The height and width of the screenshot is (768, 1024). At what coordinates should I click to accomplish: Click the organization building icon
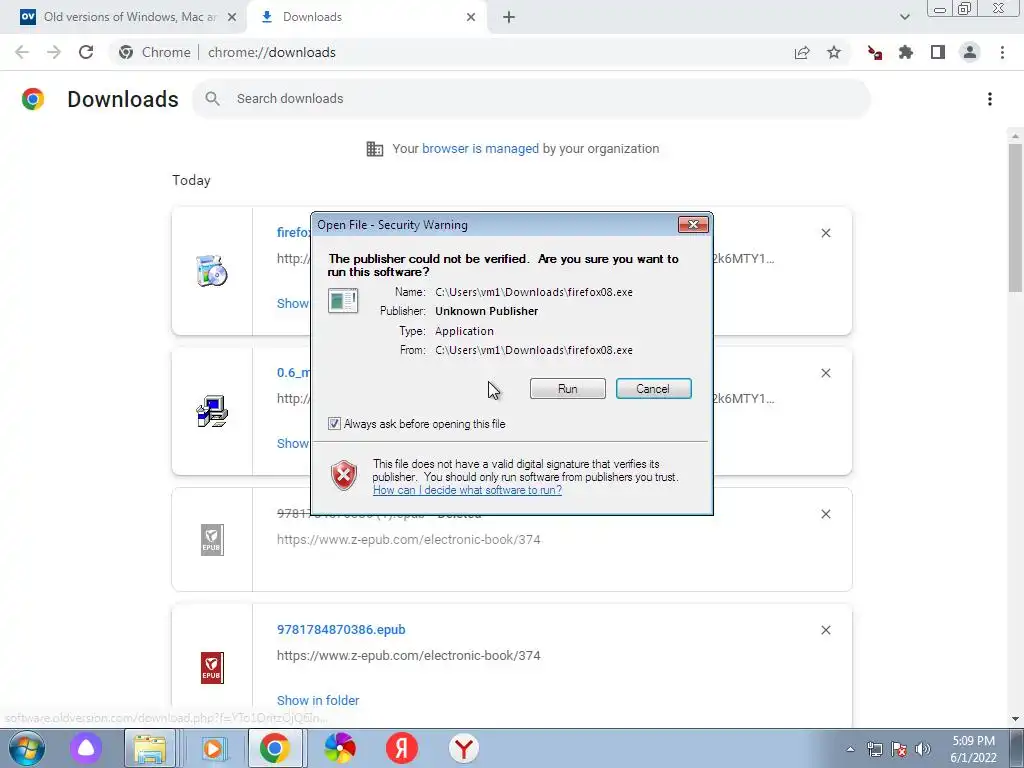pyautogui.click(x=375, y=149)
